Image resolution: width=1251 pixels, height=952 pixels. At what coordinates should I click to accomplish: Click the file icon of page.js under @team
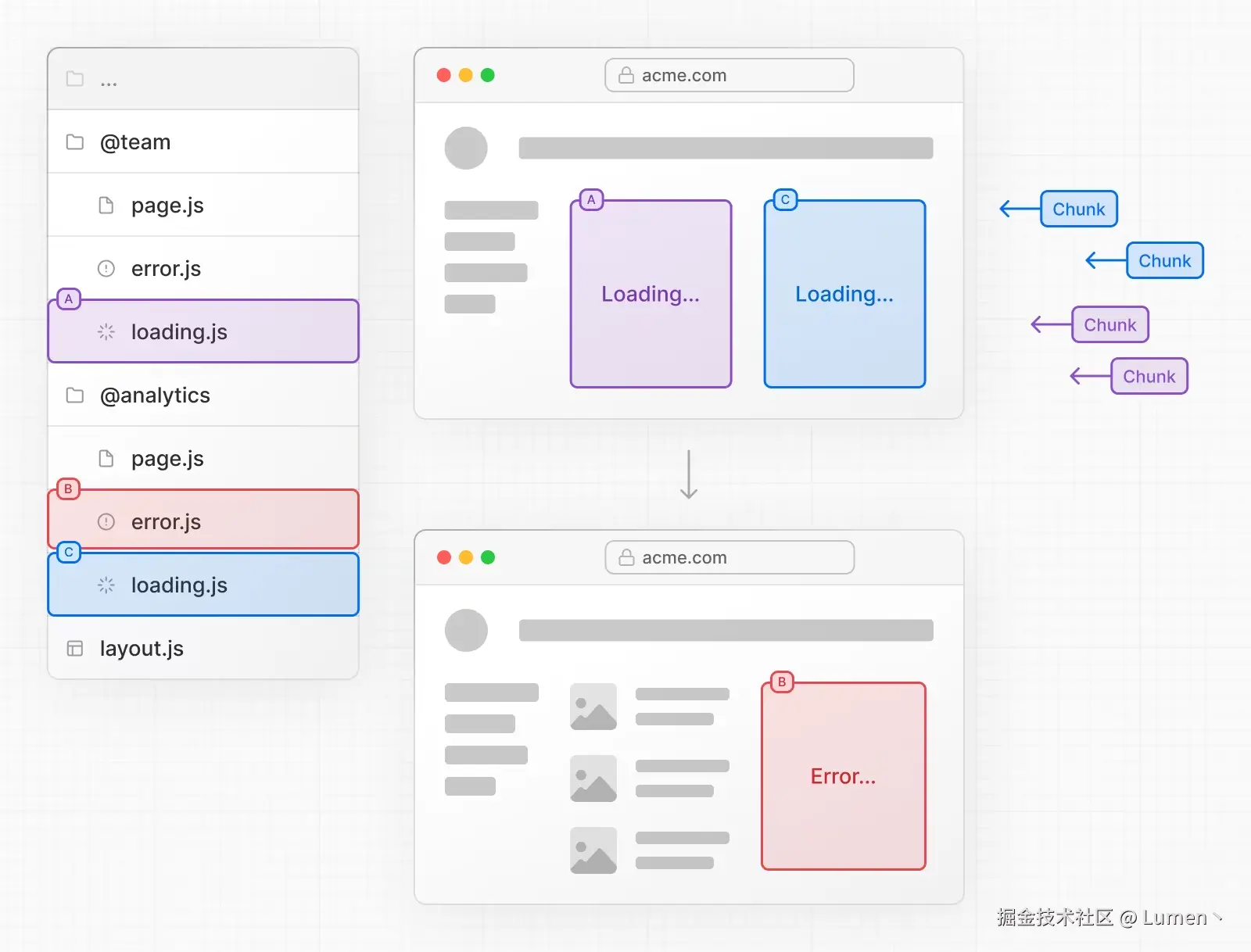pyautogui.click(x=106, y=206)
